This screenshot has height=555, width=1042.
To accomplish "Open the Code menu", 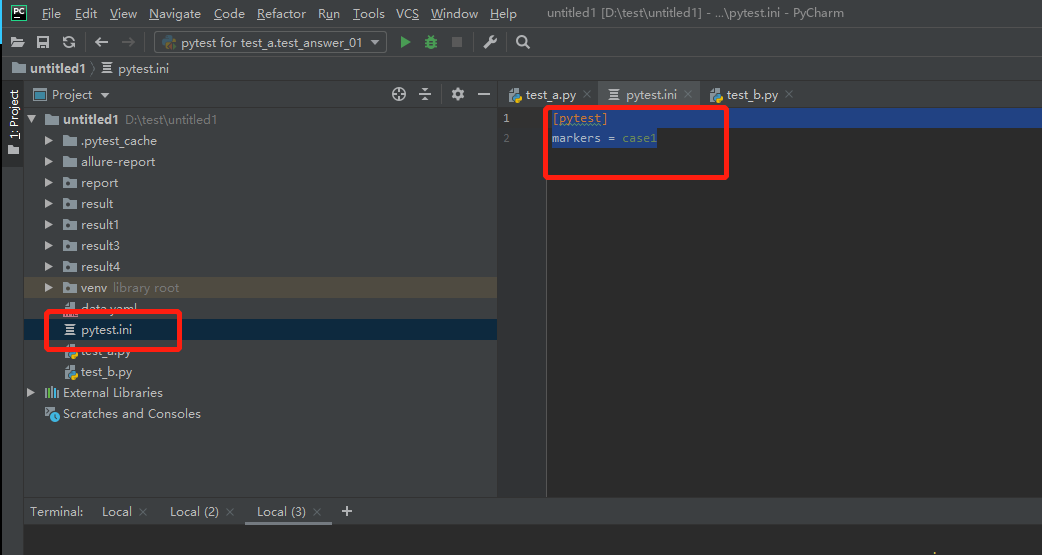I will (x=229, y=13).
